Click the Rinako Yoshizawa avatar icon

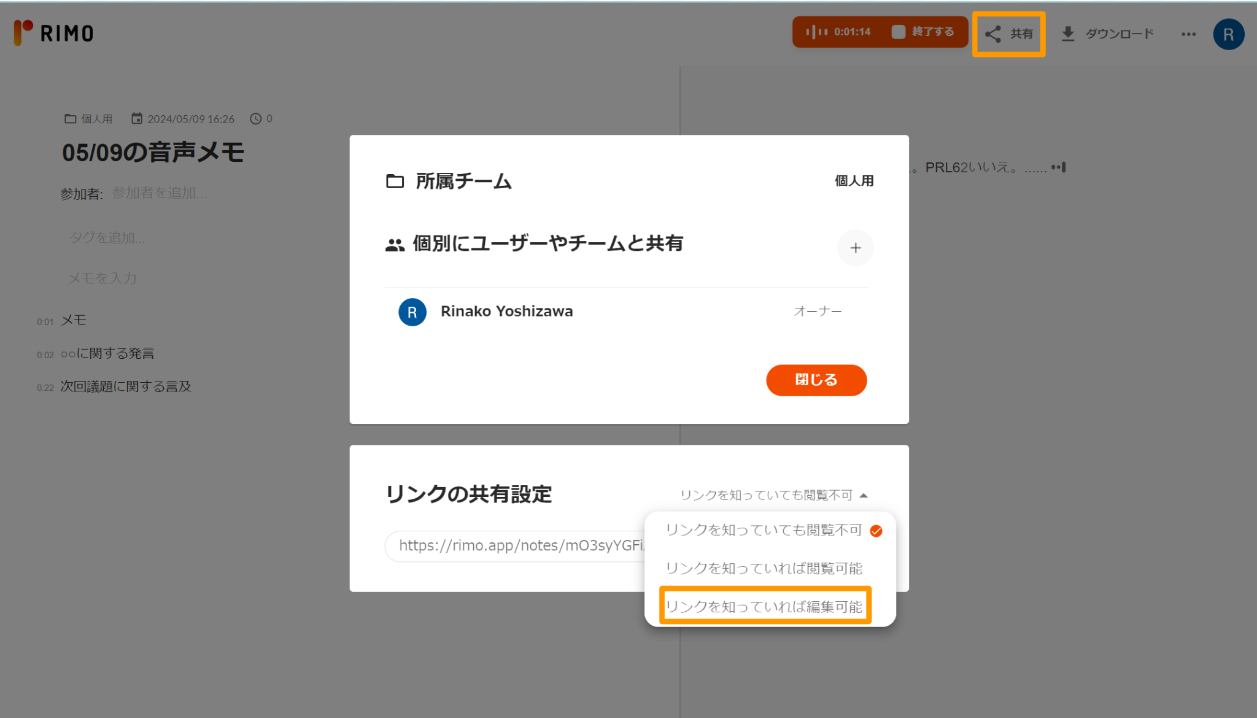click(x=412, y=312)
